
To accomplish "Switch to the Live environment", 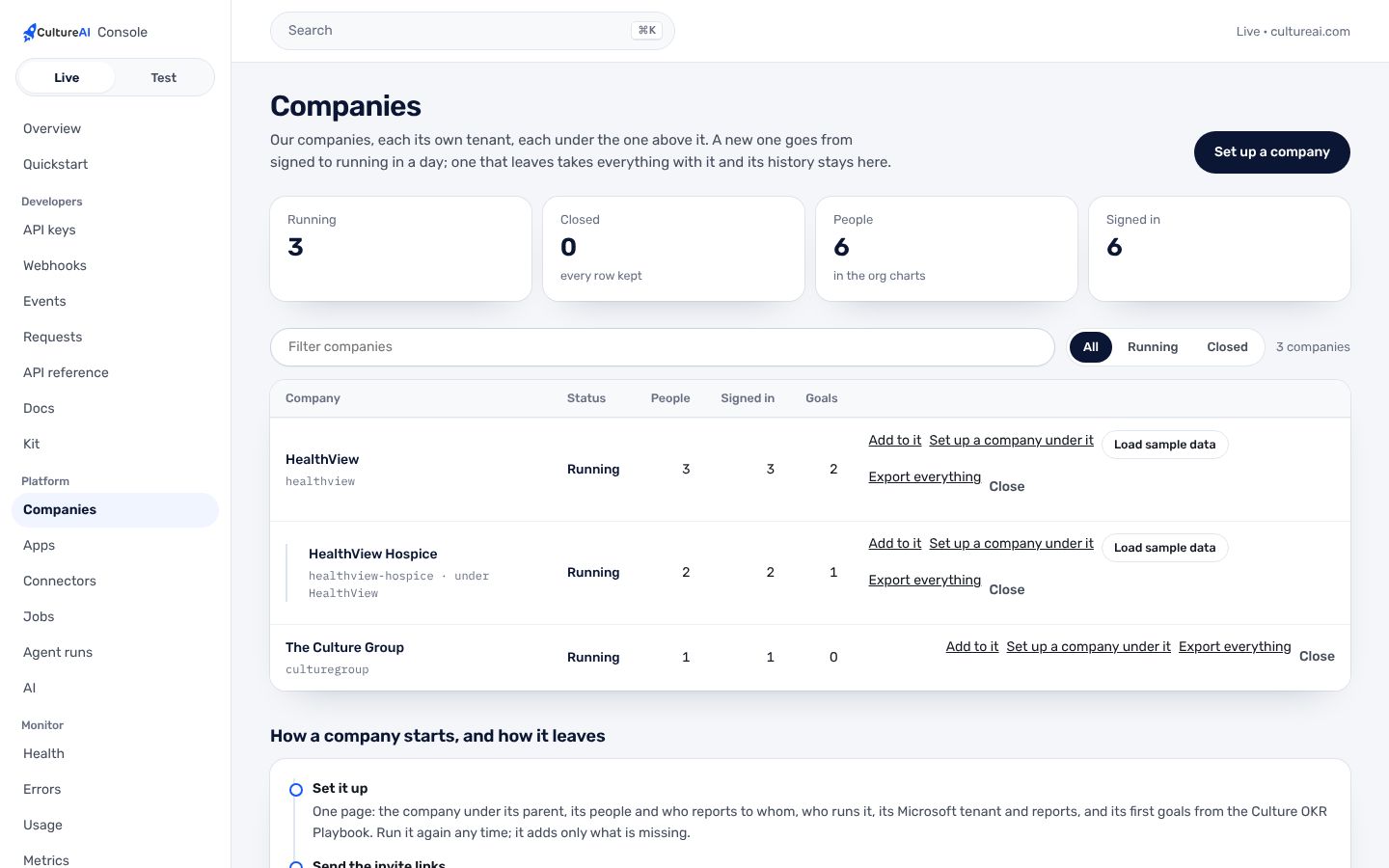I will 67,77.
